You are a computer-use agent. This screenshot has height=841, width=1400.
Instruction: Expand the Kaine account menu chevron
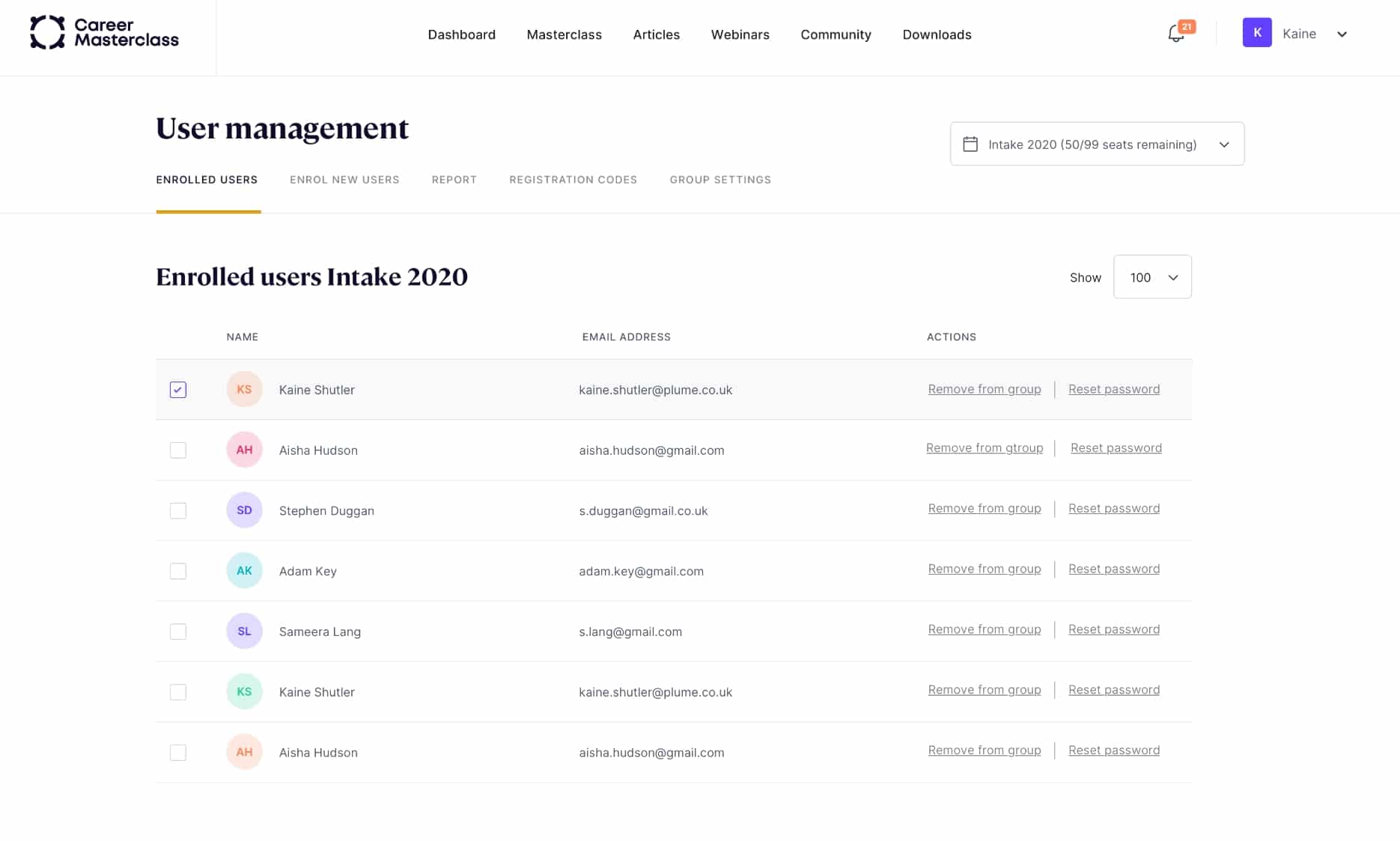(x=1342, y=34)
